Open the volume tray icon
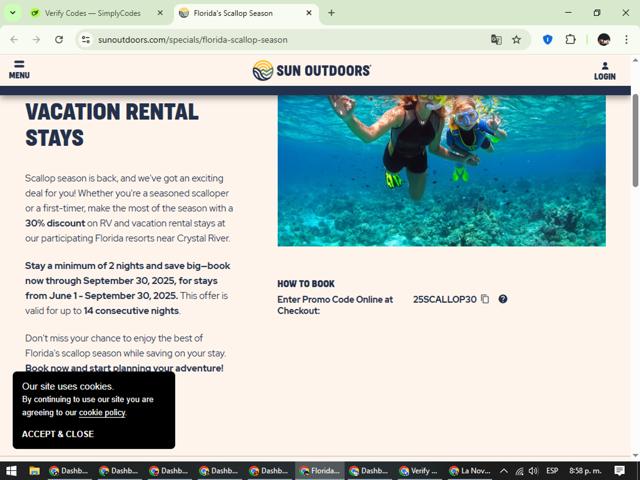 [x=533, y=471]
